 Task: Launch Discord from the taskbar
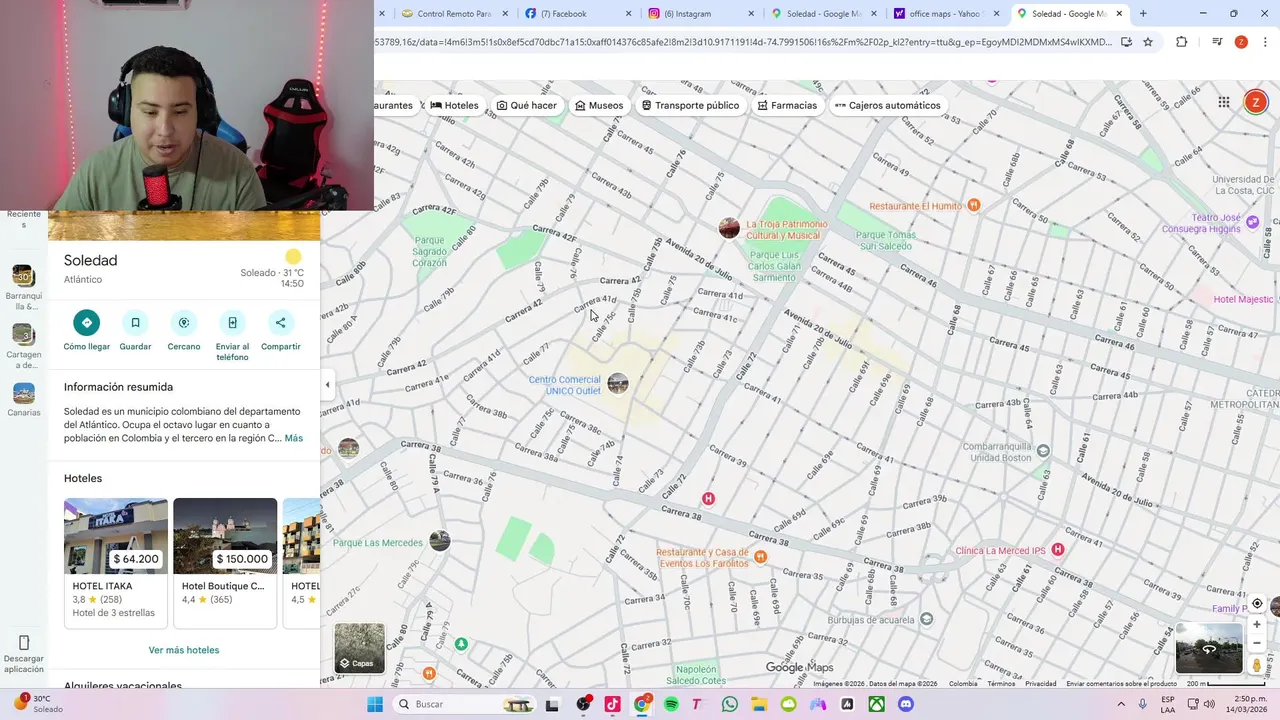[x=906, y=704]
